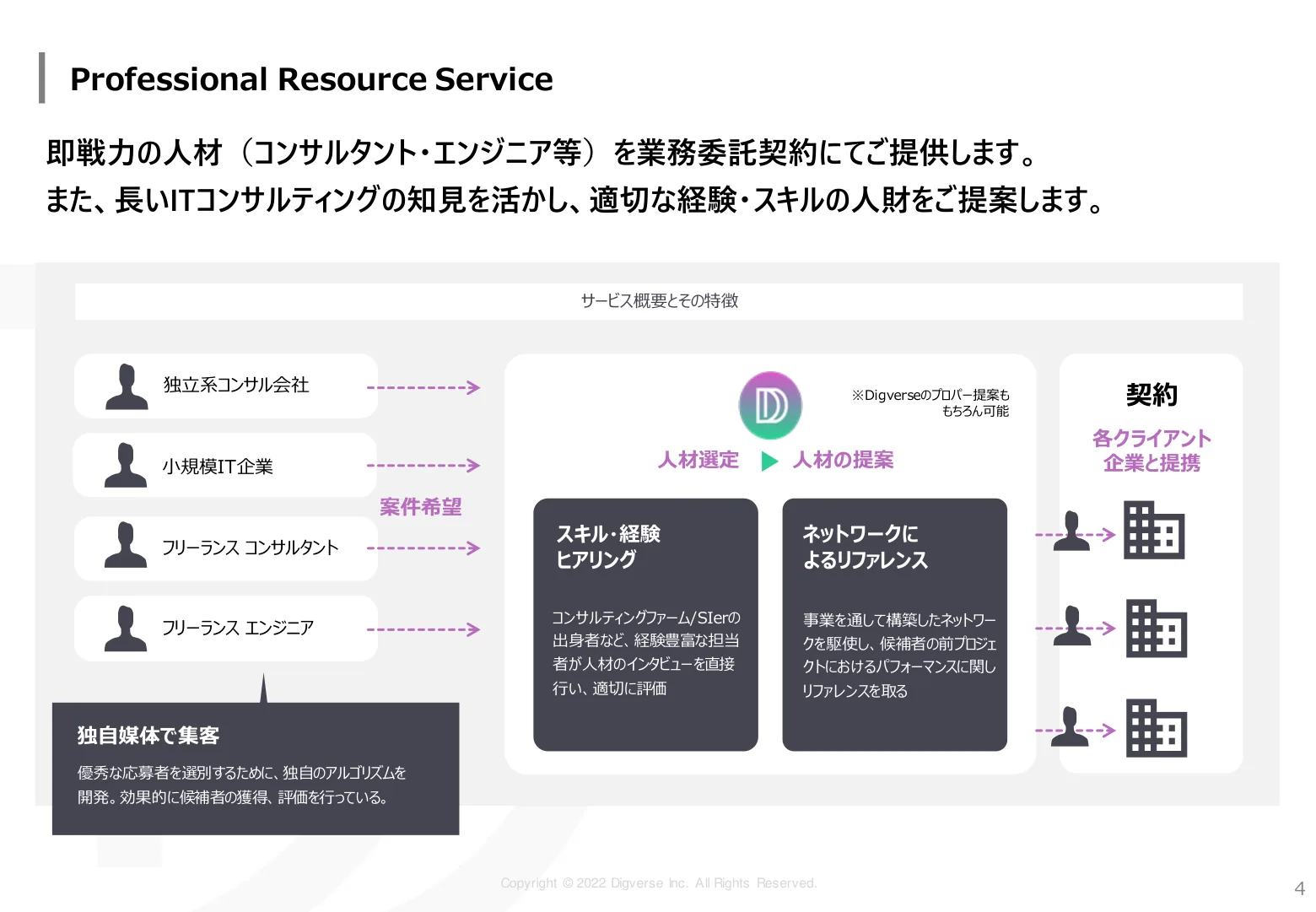Click the callout text starting "優秀な応募者を選別"
The height and width of the screenshot is (912, 1316).
(241, 785)
